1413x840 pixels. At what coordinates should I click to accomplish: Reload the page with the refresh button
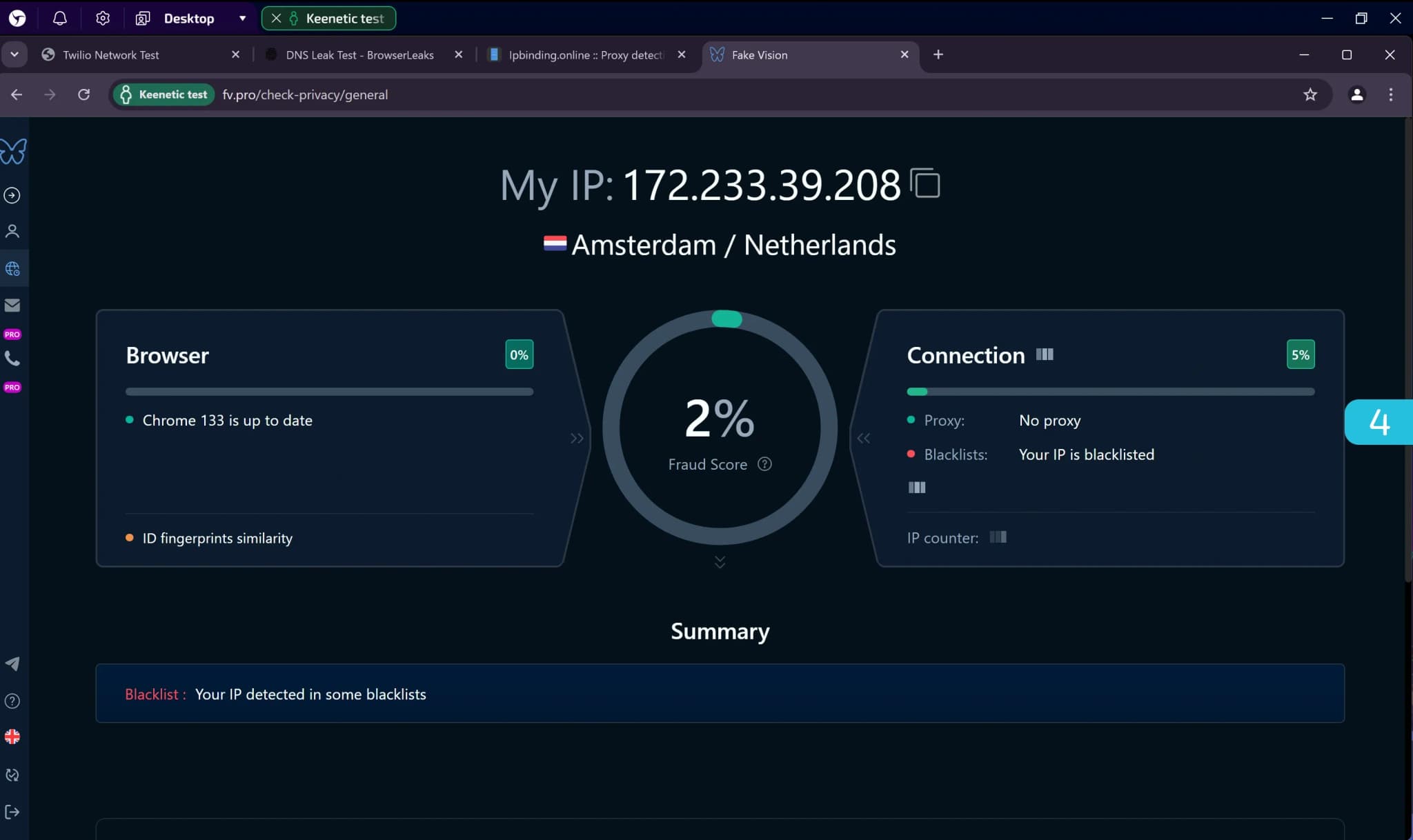point(84,94)
